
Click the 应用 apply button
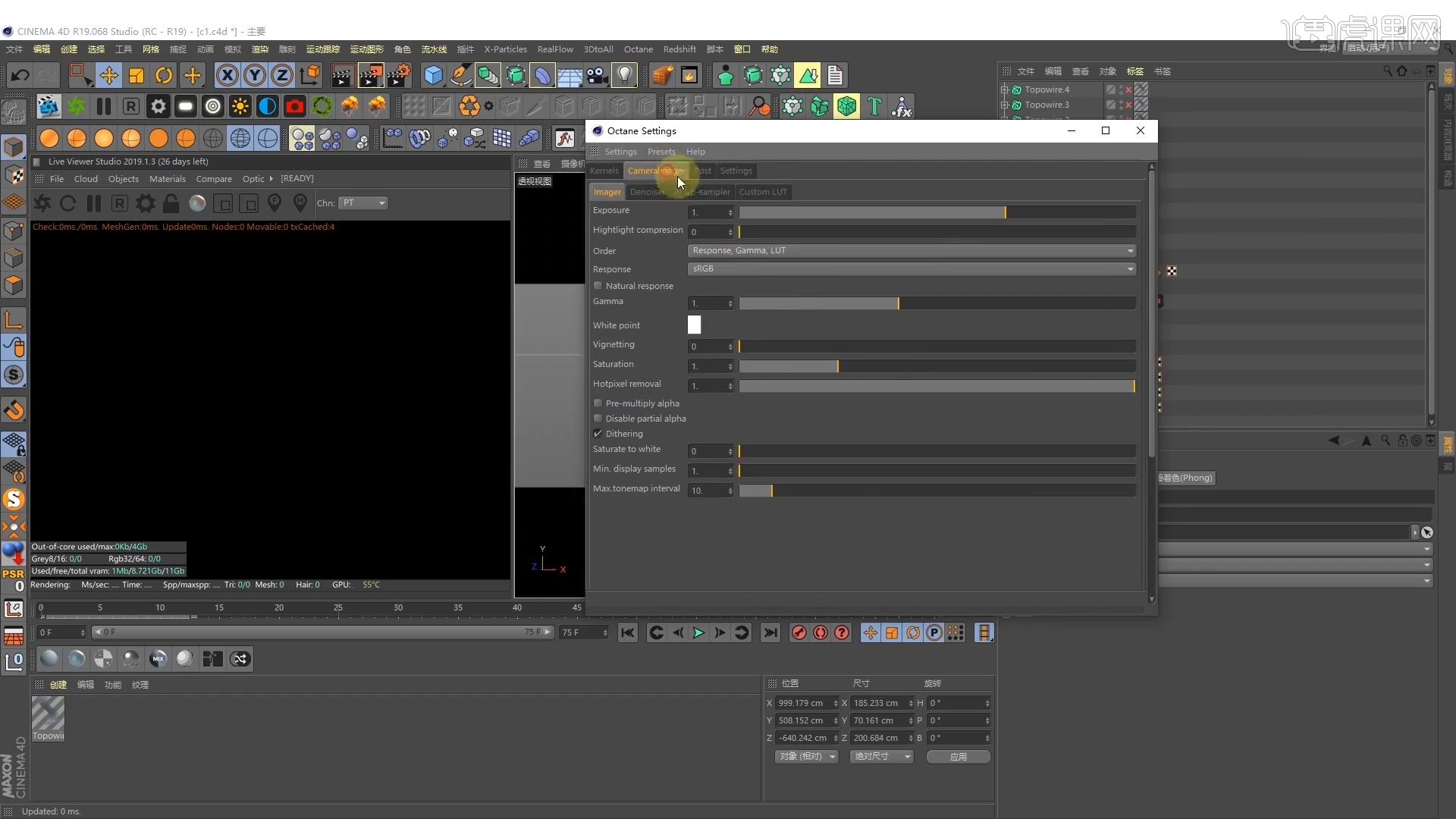pyautogui.click(x=959, y=757)
